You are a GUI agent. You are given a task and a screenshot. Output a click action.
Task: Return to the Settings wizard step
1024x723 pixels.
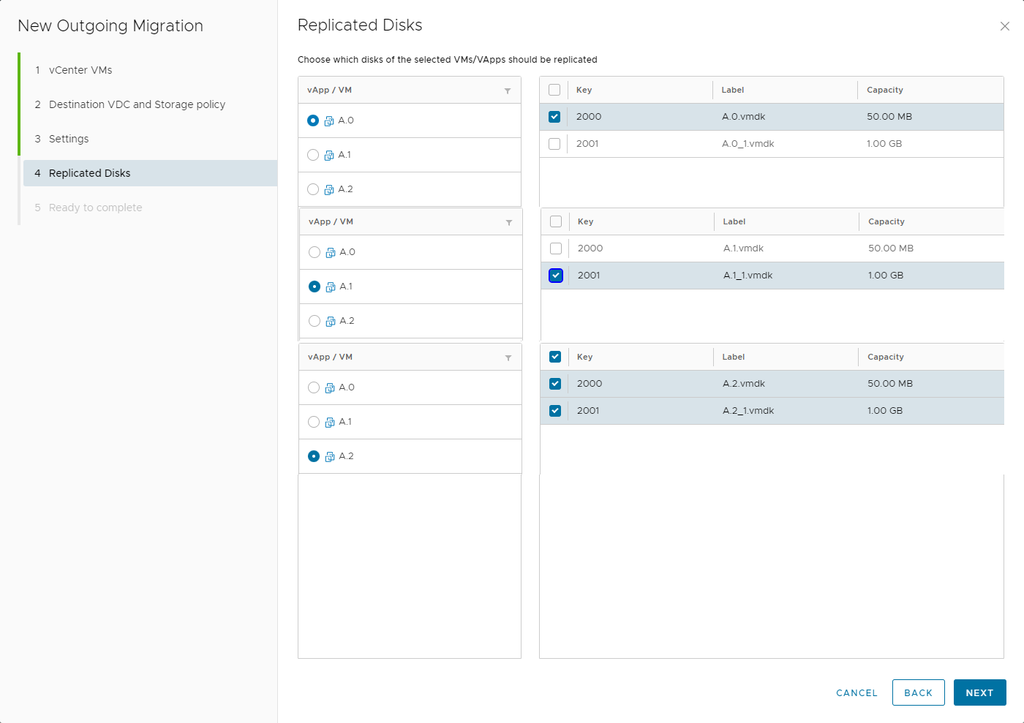(68, 139)
